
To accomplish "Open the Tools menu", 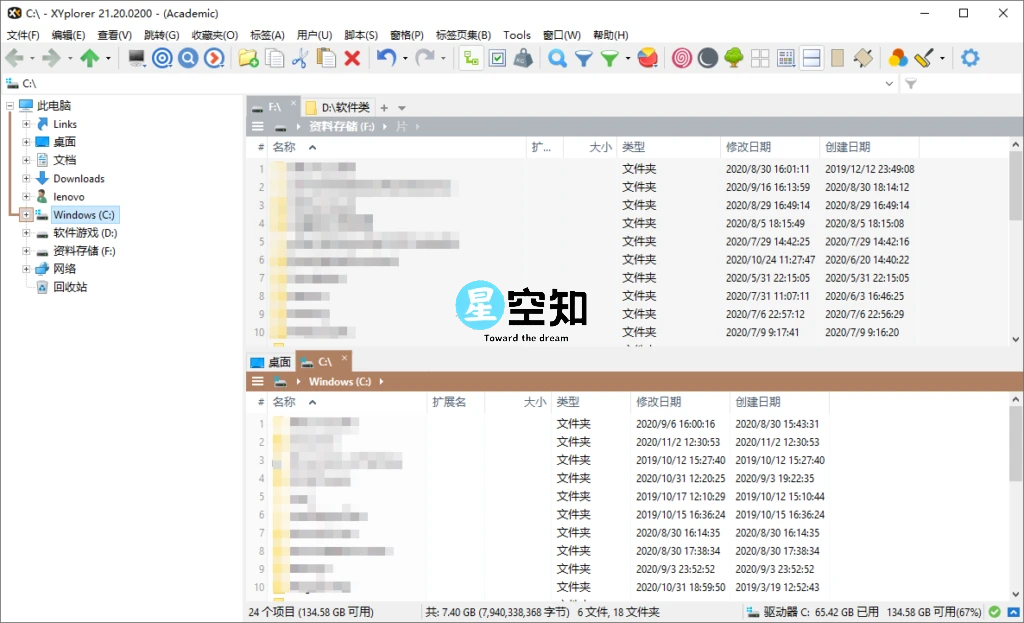I will pos(517,34).
